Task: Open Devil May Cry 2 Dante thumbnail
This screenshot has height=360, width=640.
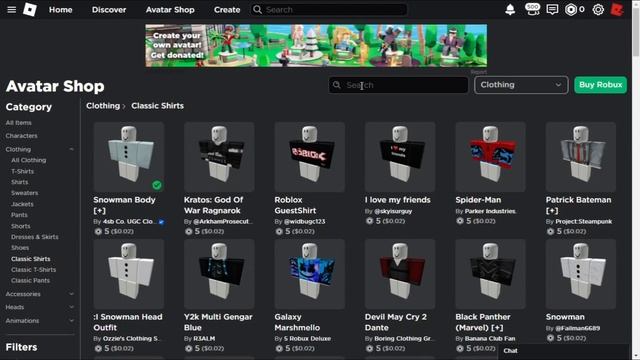Action: [x=400, y=274]
